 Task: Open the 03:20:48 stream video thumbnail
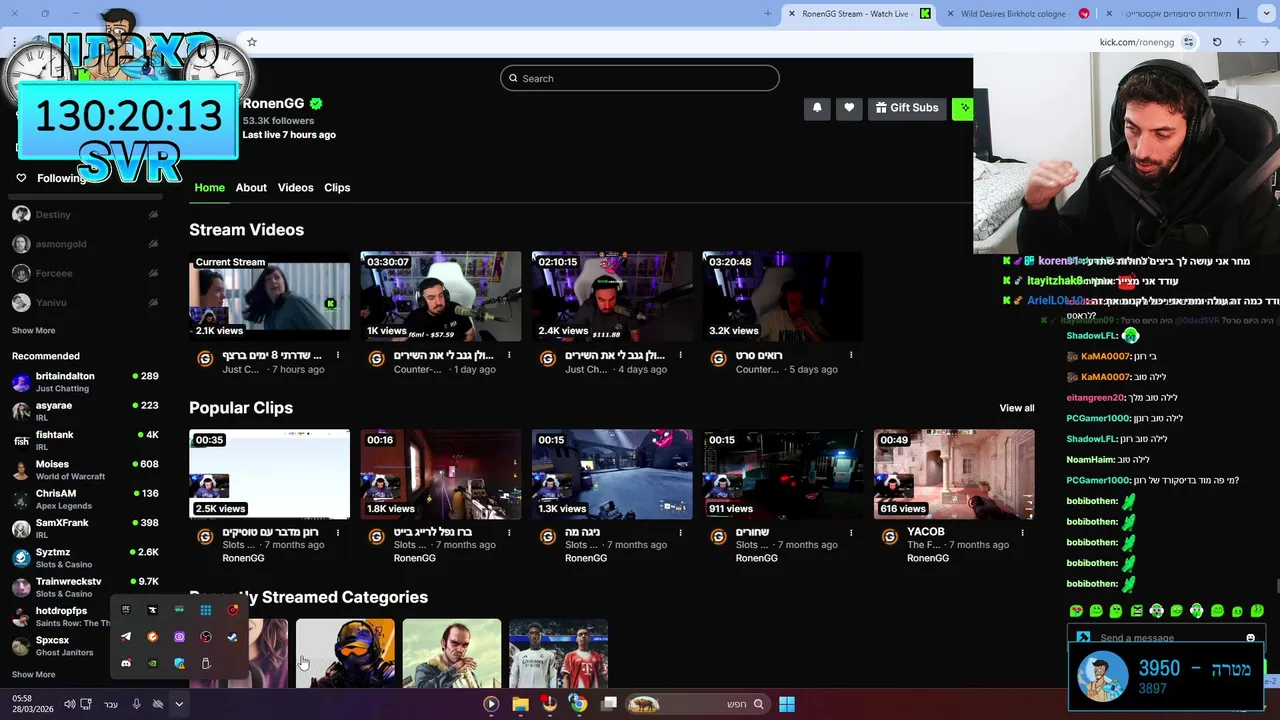[783, 296]
